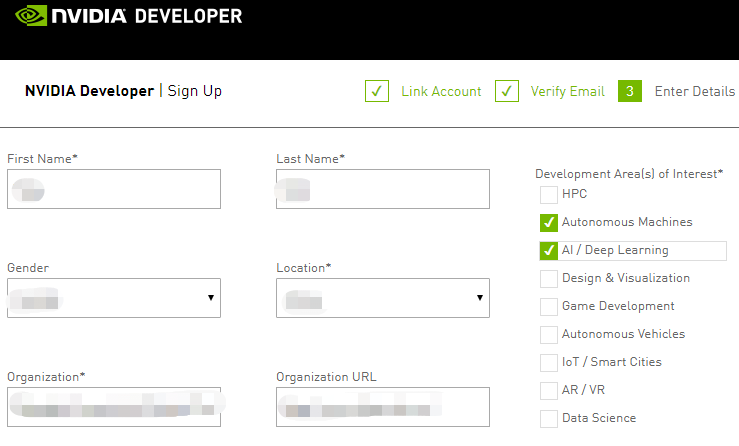Click the Link Account step checkmark icon

(377, 91)
